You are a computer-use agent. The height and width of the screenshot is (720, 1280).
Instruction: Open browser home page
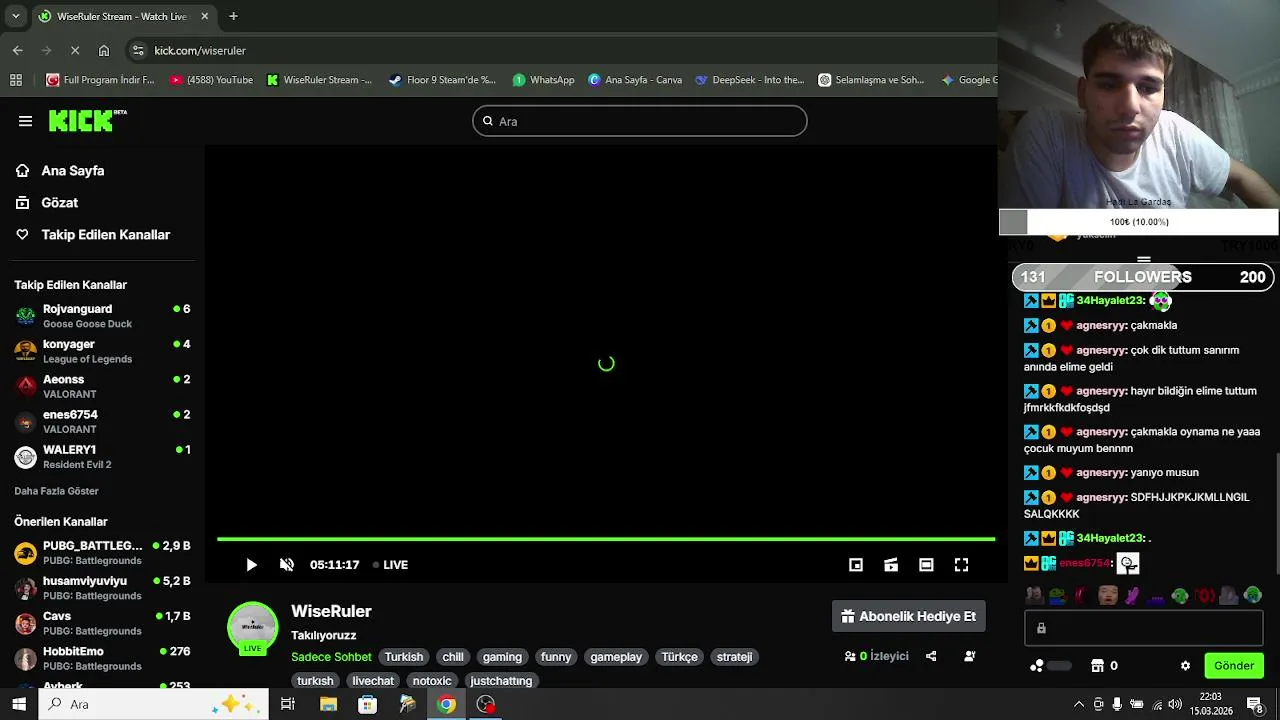(x=104, y=50)
